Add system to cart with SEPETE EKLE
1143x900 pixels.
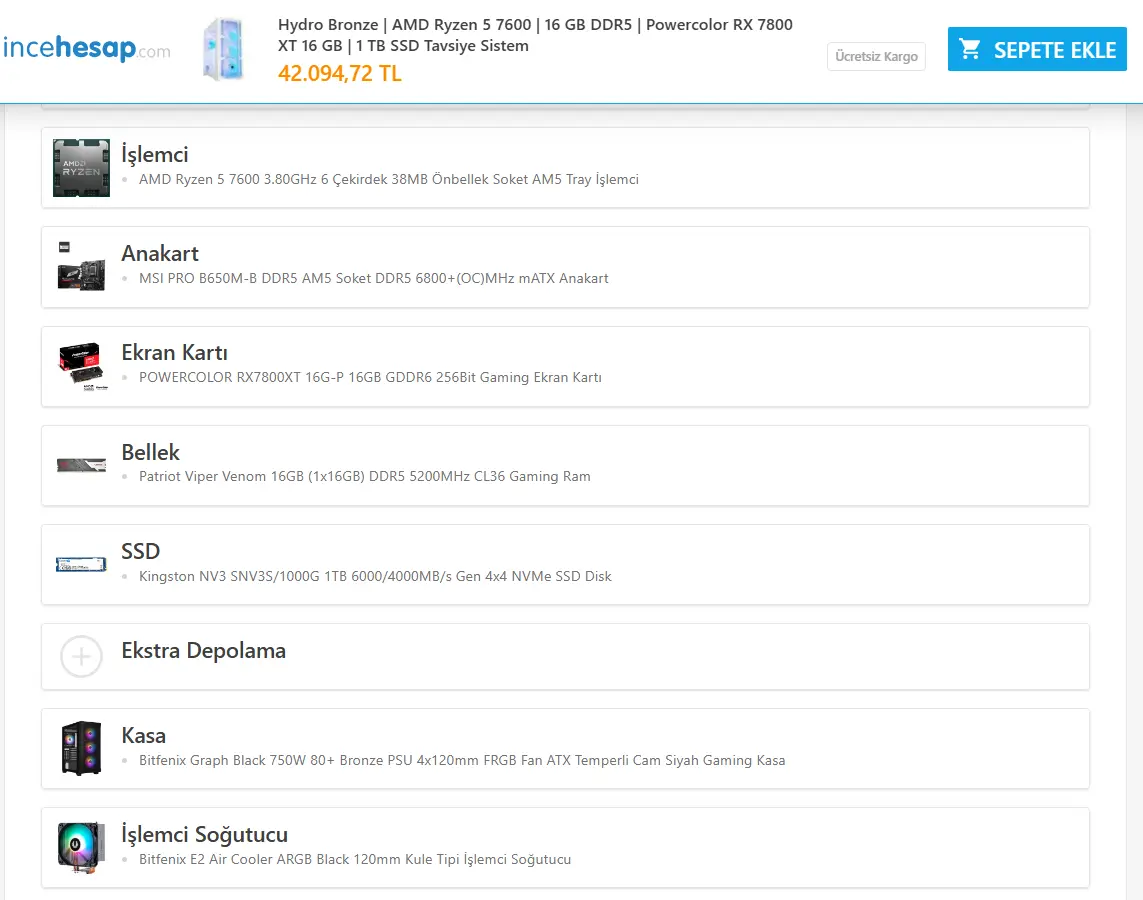coord(1037,50)
